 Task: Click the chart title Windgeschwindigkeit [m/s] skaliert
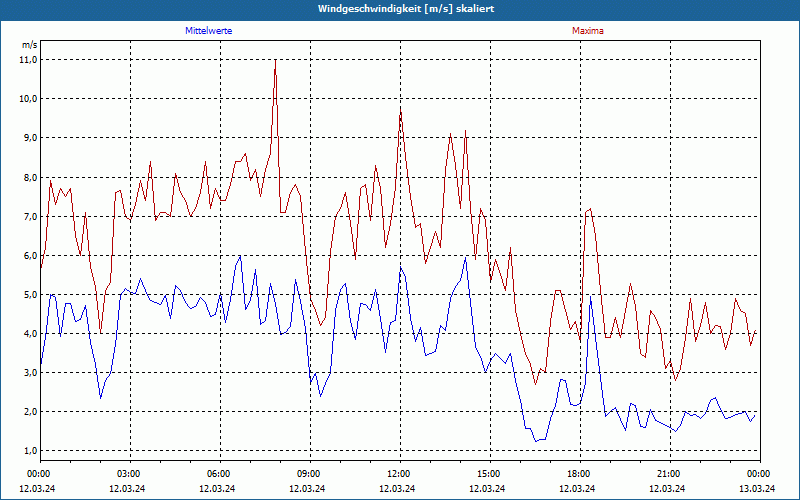click(406, 9)
